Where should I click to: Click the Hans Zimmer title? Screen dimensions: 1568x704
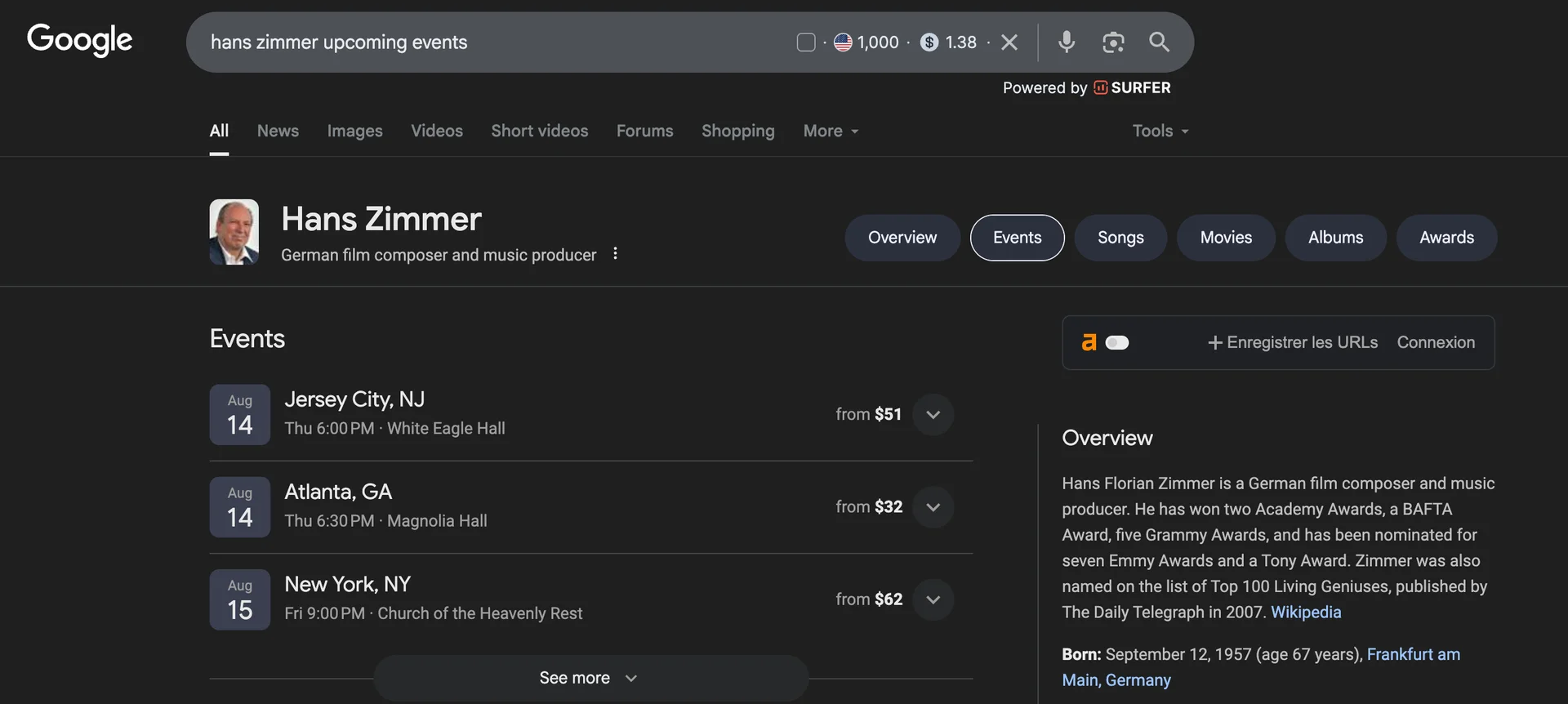pyautogui.click(x=381, y=219)
